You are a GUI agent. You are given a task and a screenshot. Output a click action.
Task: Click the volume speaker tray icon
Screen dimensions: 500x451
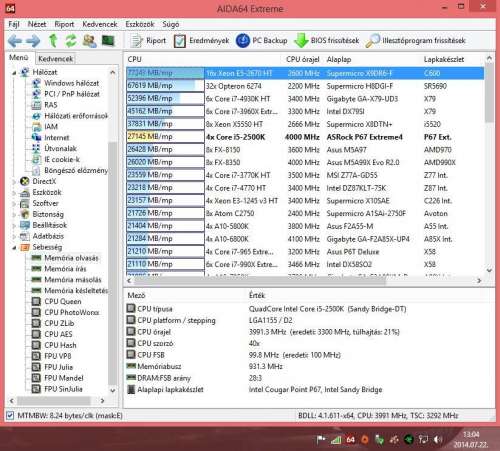point(438,440)
